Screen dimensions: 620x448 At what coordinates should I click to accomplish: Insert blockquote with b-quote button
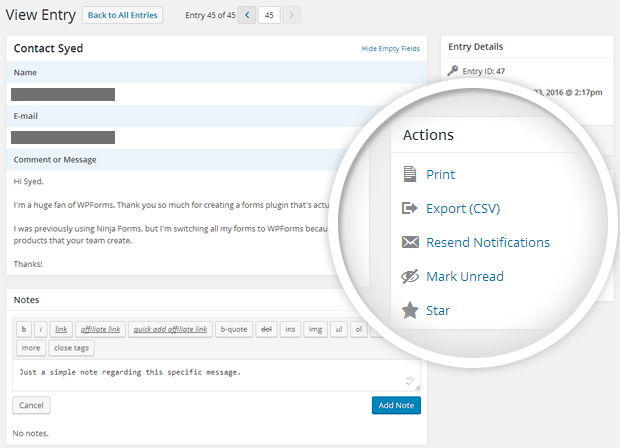coord(234,329)
